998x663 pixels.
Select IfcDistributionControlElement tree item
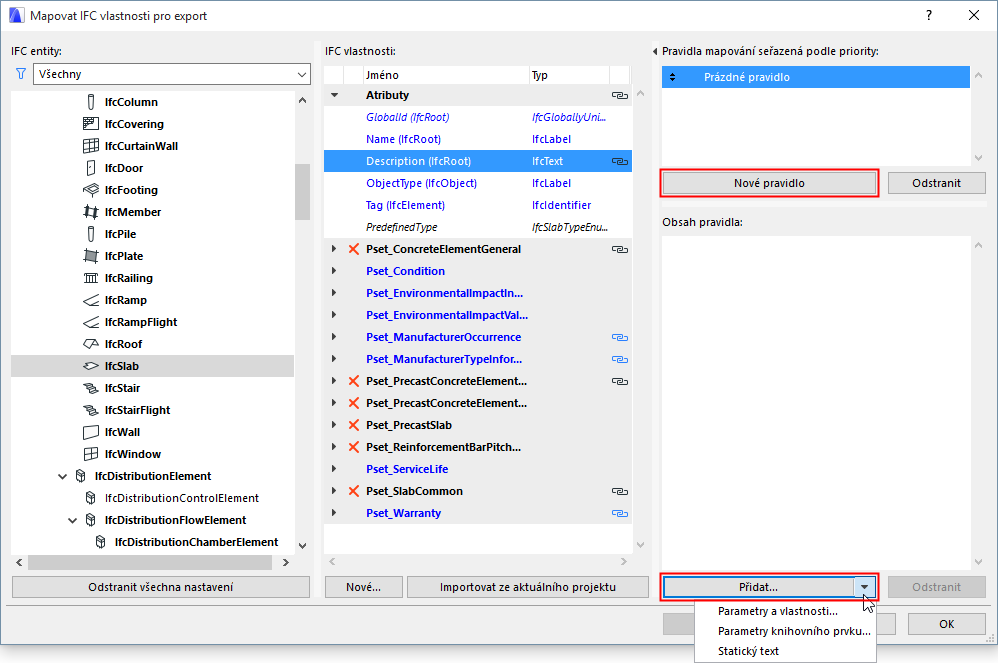[x=181, y=498]
